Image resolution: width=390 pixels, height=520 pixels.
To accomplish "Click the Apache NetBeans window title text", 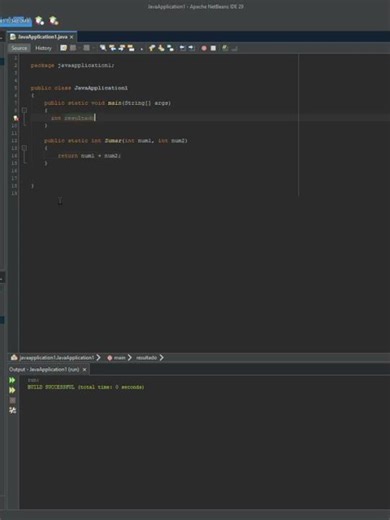I will click(195, 6).
